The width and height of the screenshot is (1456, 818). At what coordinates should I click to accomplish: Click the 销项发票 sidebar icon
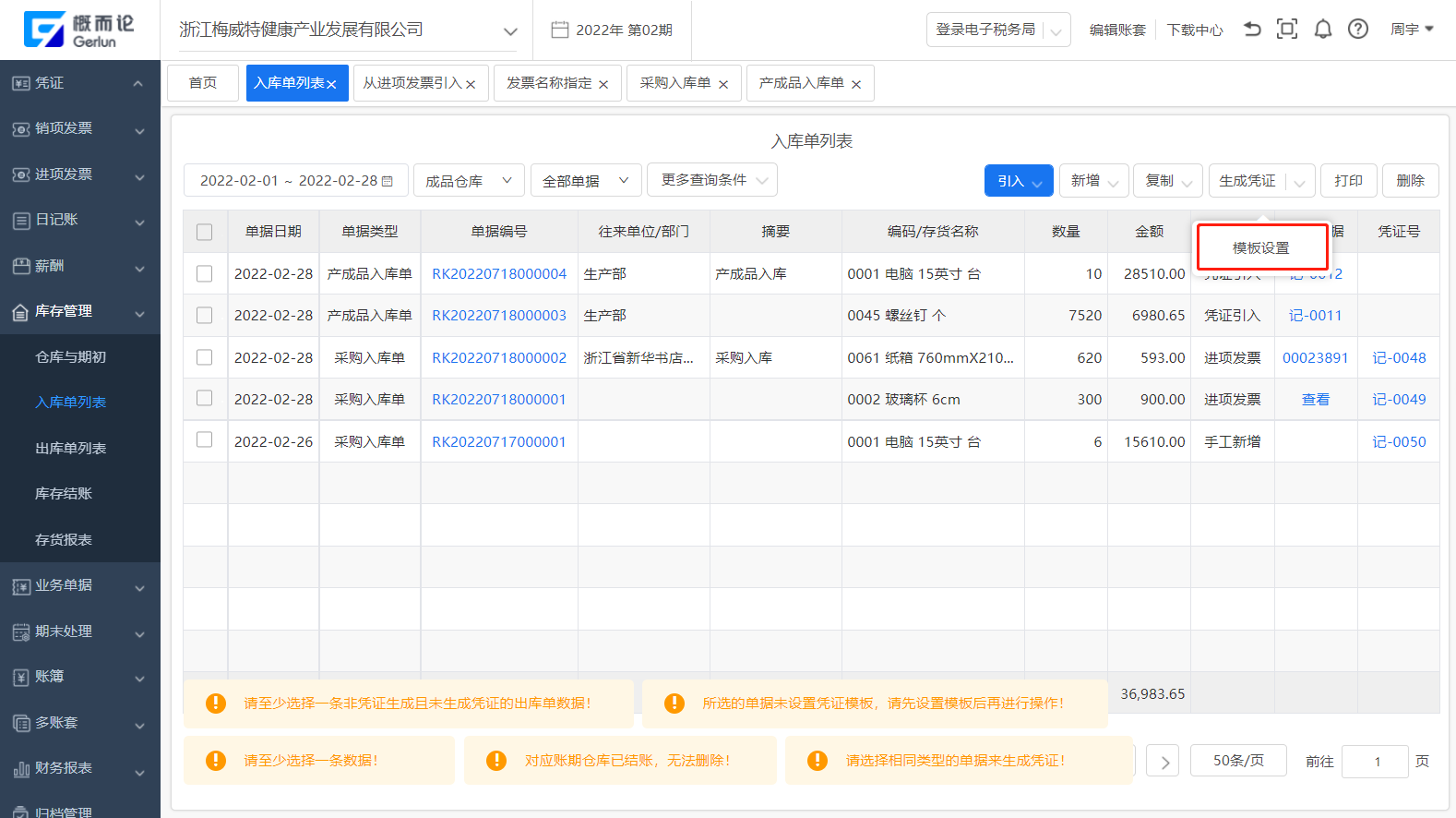coord(21,128)
